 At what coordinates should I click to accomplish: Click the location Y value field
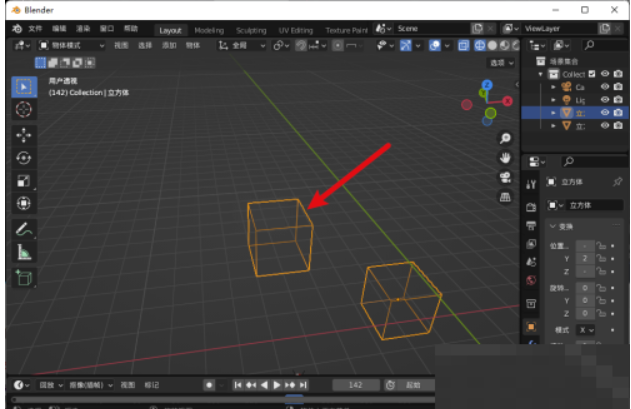coord(585,259)
